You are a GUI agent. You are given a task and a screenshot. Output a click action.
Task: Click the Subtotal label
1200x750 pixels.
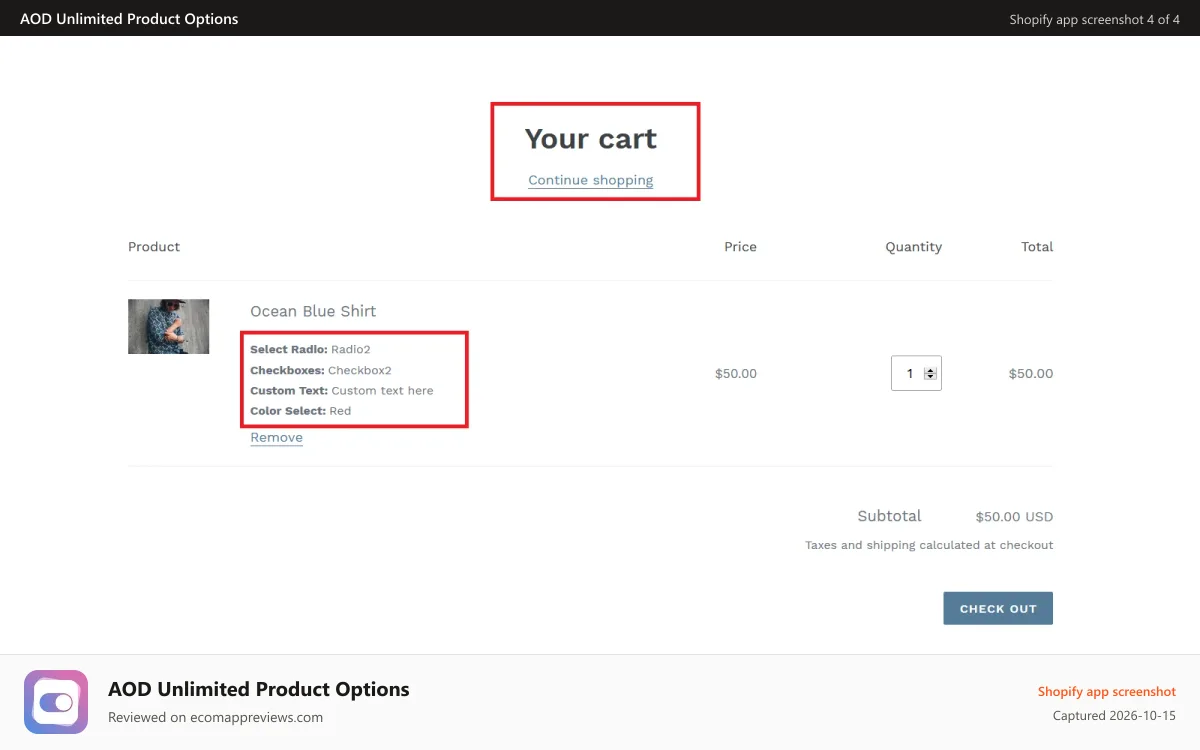[x=889, y=516]
